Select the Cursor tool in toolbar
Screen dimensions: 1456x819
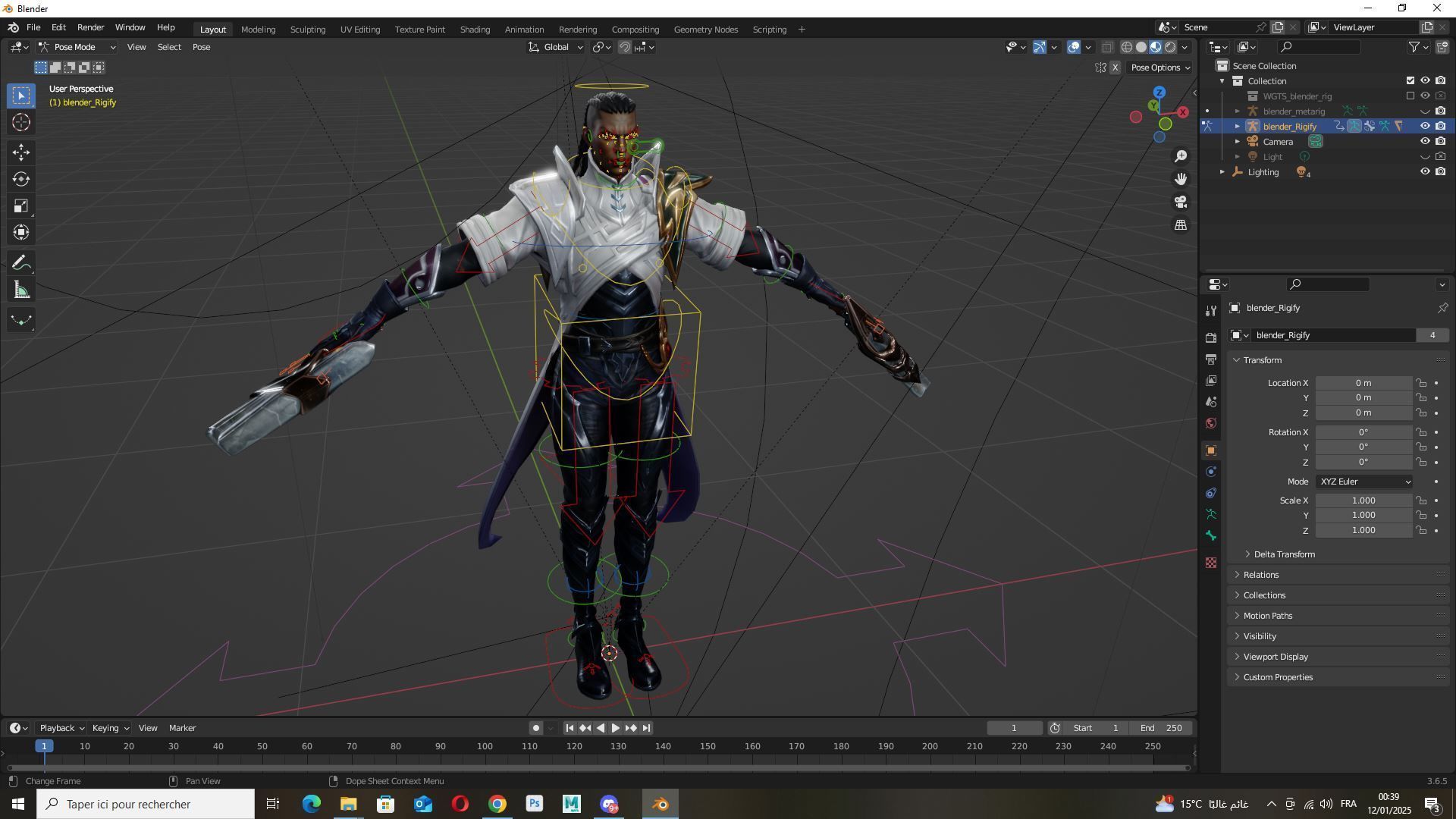tap(21, 123)
